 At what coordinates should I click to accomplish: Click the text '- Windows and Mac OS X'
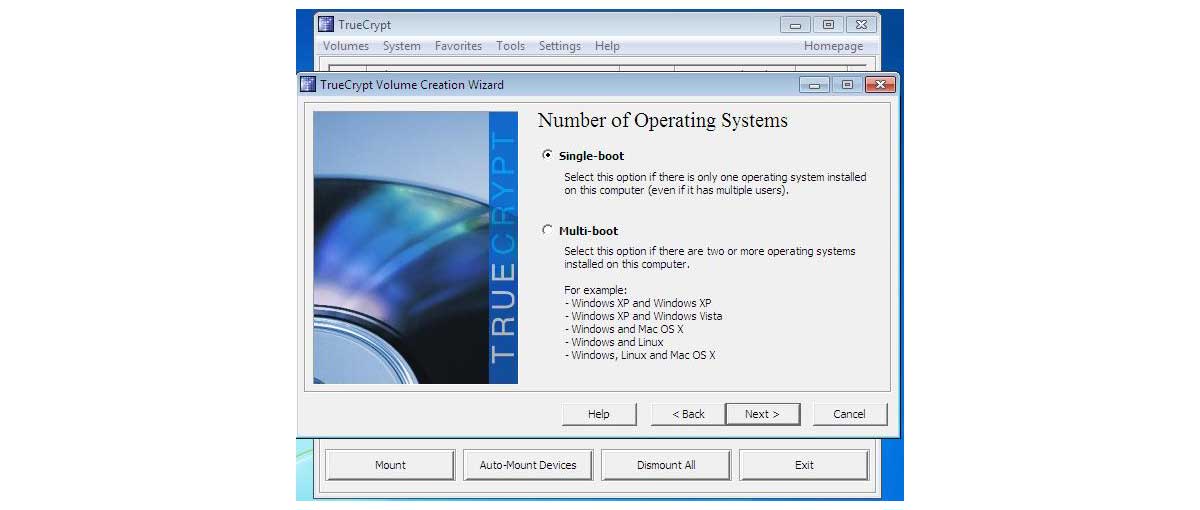624,329
